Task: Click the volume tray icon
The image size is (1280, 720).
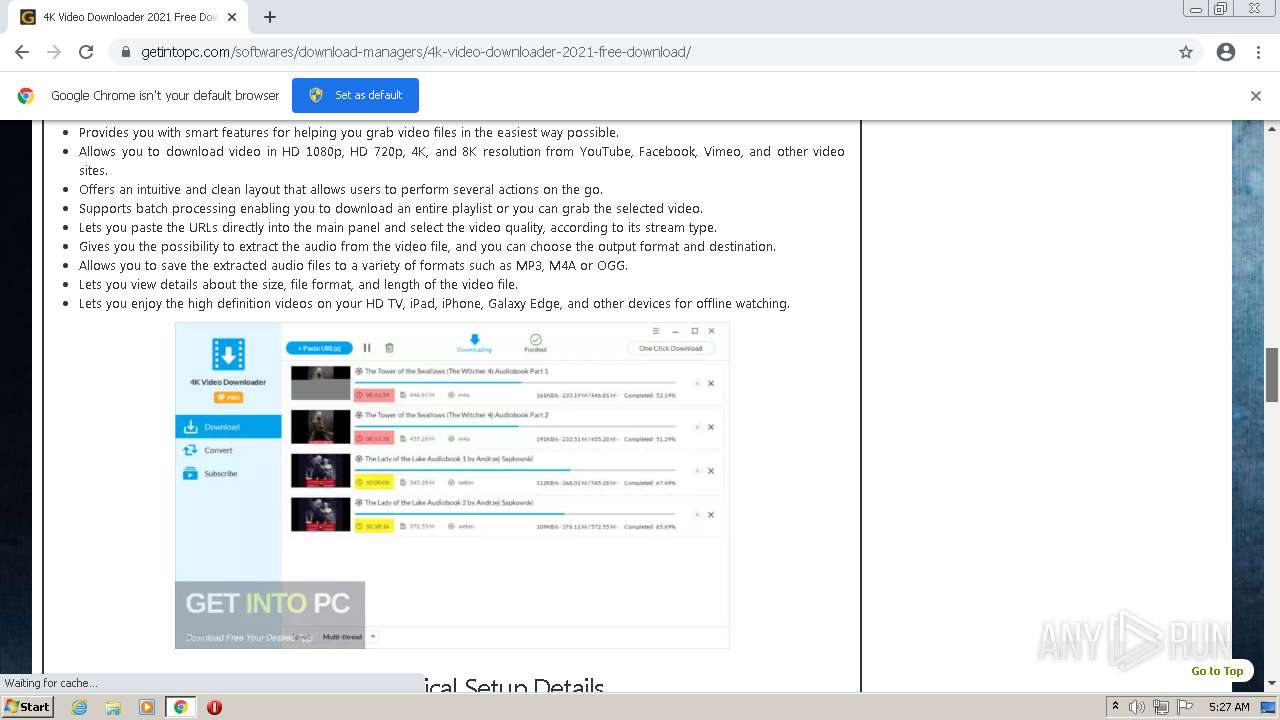Action: [1138, 707]
